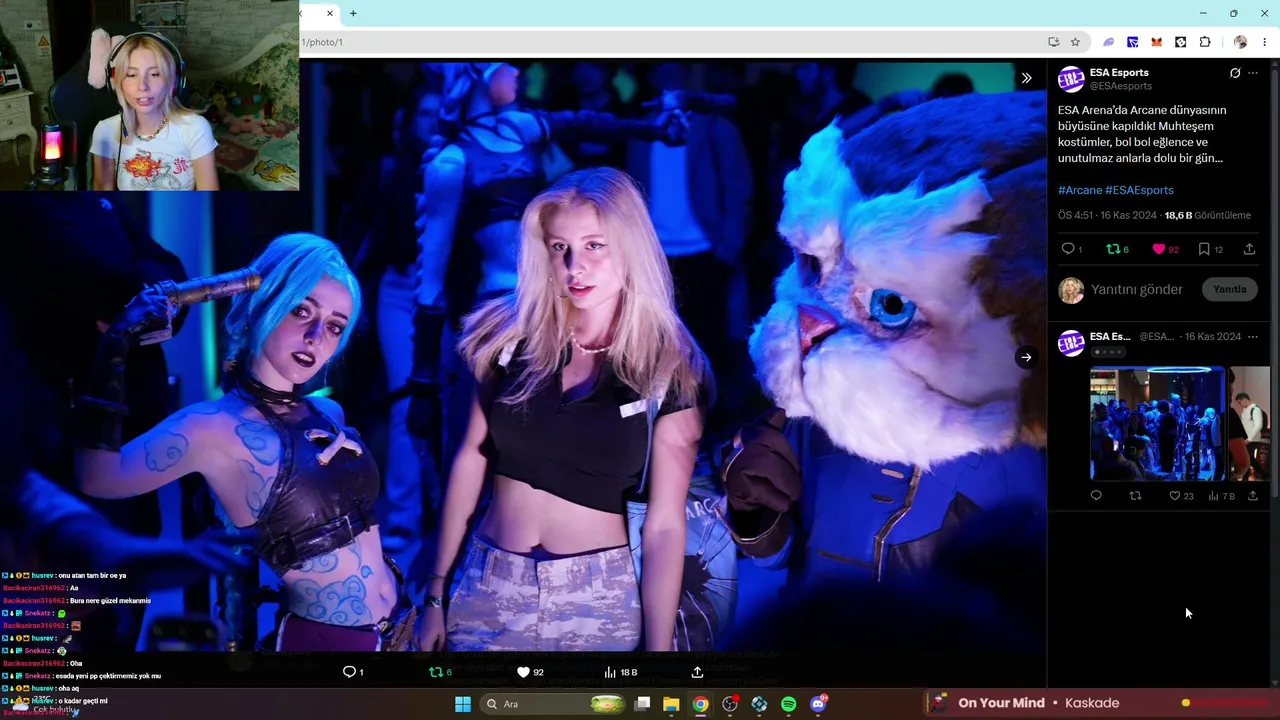Open Chrome's three-dot menu

click(1265, 42)
